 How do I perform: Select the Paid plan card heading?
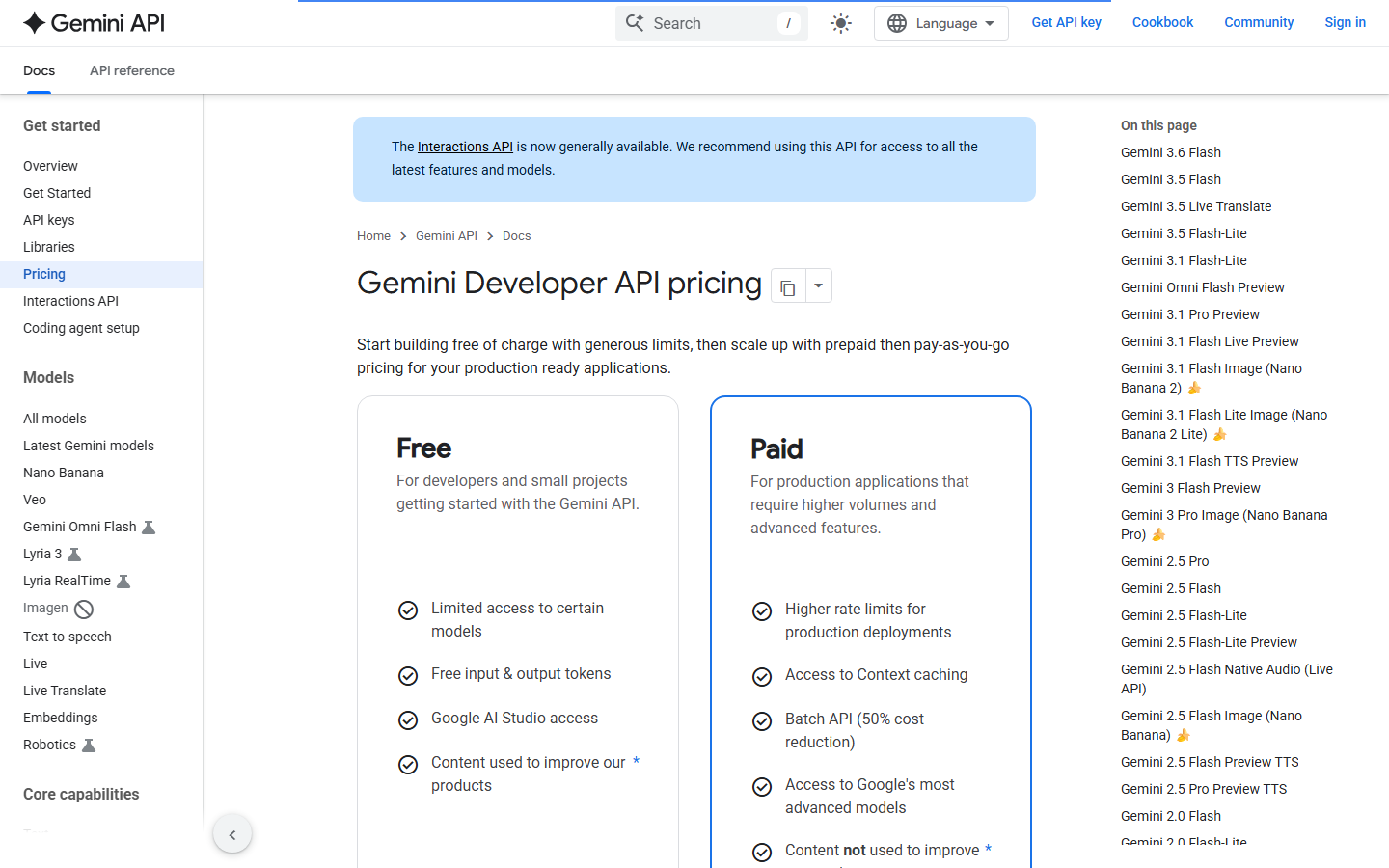click(776, 448)
